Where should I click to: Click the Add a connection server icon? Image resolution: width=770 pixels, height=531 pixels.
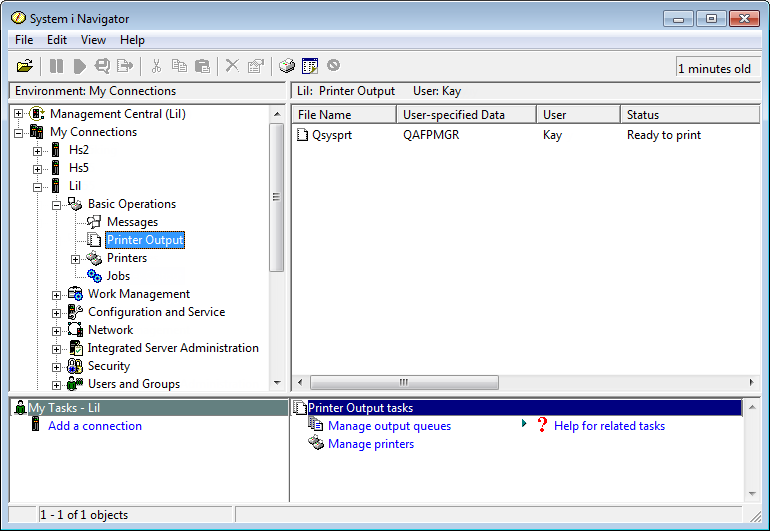pos(36,426)
